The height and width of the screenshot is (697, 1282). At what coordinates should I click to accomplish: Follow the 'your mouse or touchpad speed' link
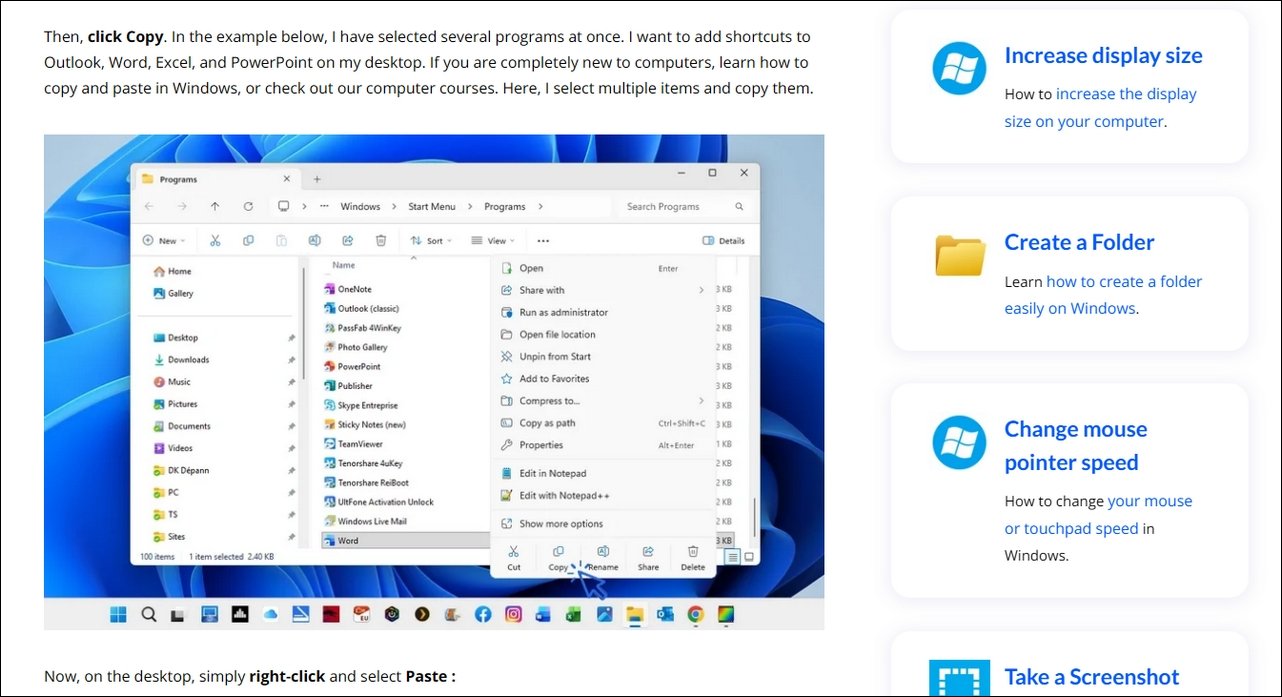(x=1098, y=514)
